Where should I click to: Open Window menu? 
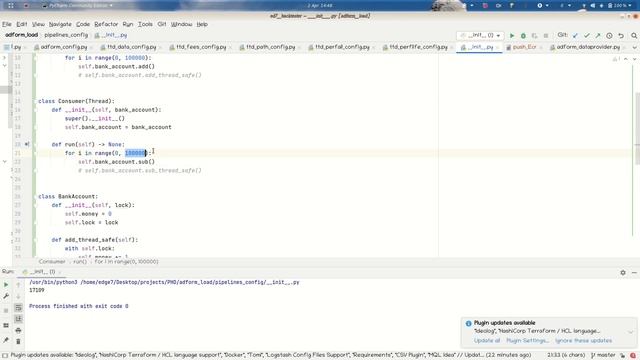click(181, 24)
